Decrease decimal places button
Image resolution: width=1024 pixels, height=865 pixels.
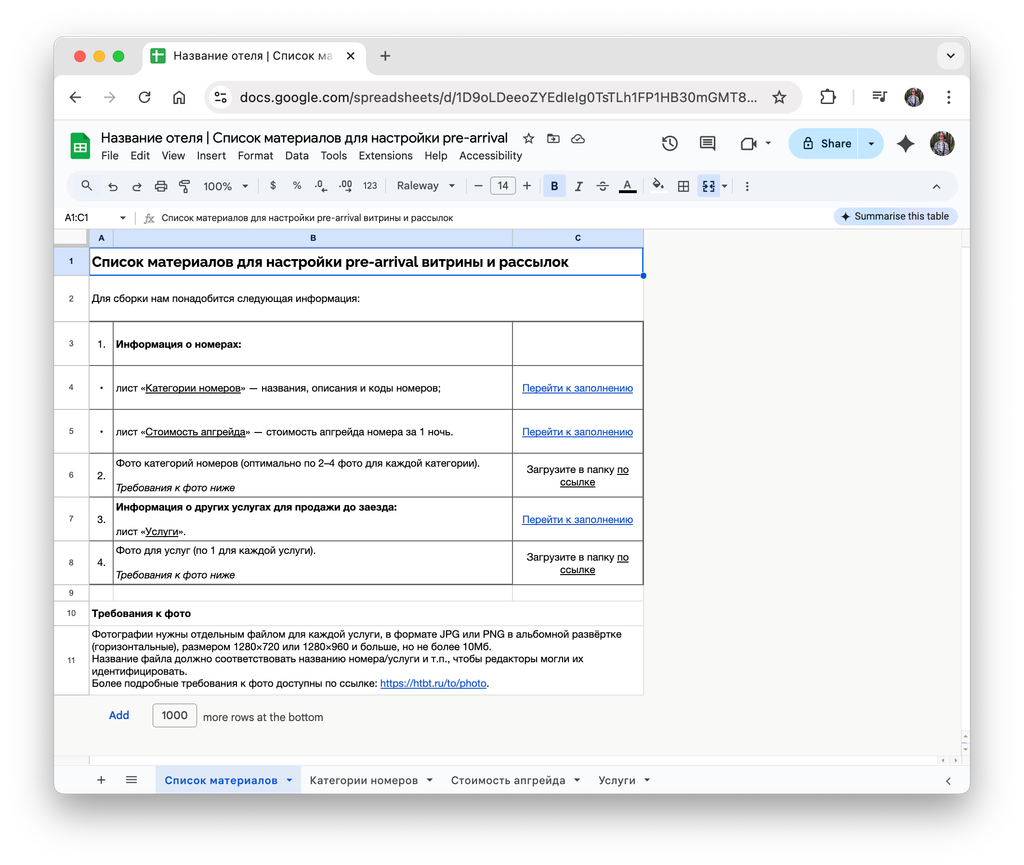[x=321, y=186]
